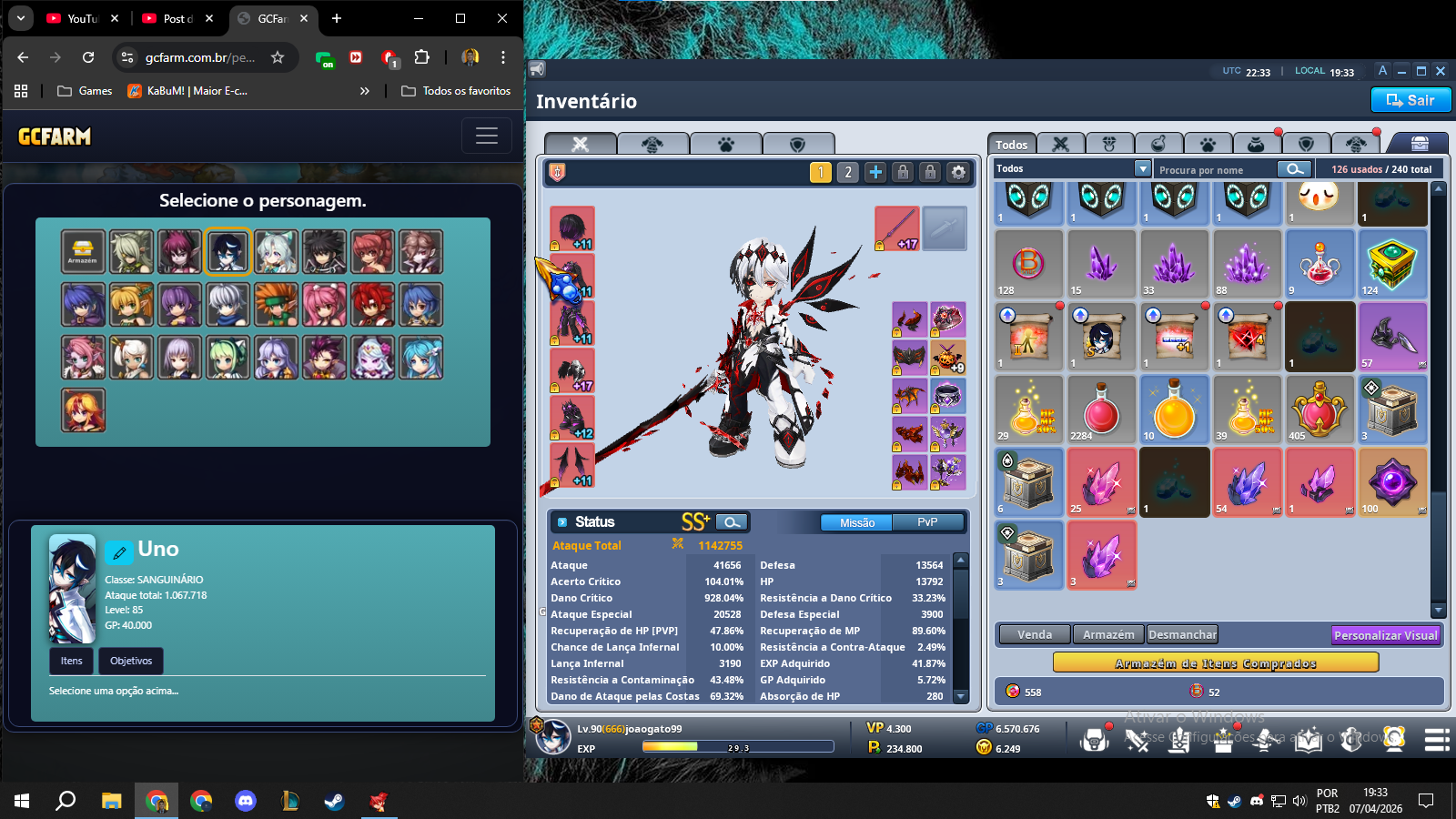Open the backpack inventory icon in game bar
The image size is (1456, 819).
(1095, 739)
